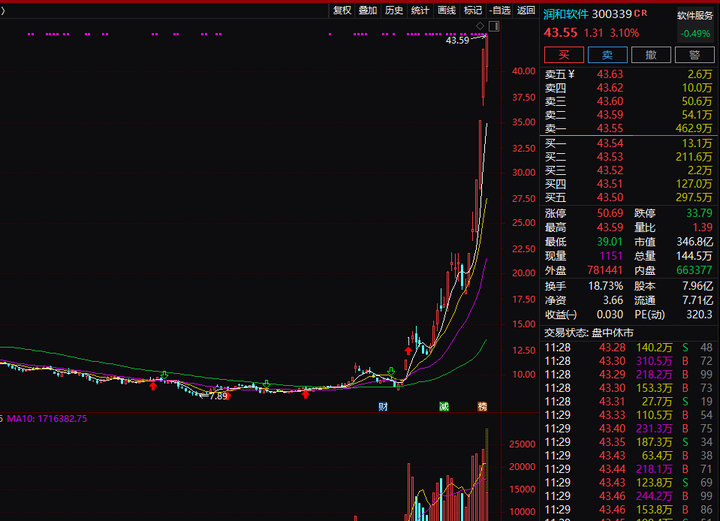Click the 减 marker icon on the chart
Screen dimensions: 720x521
(x=444, y=406)
